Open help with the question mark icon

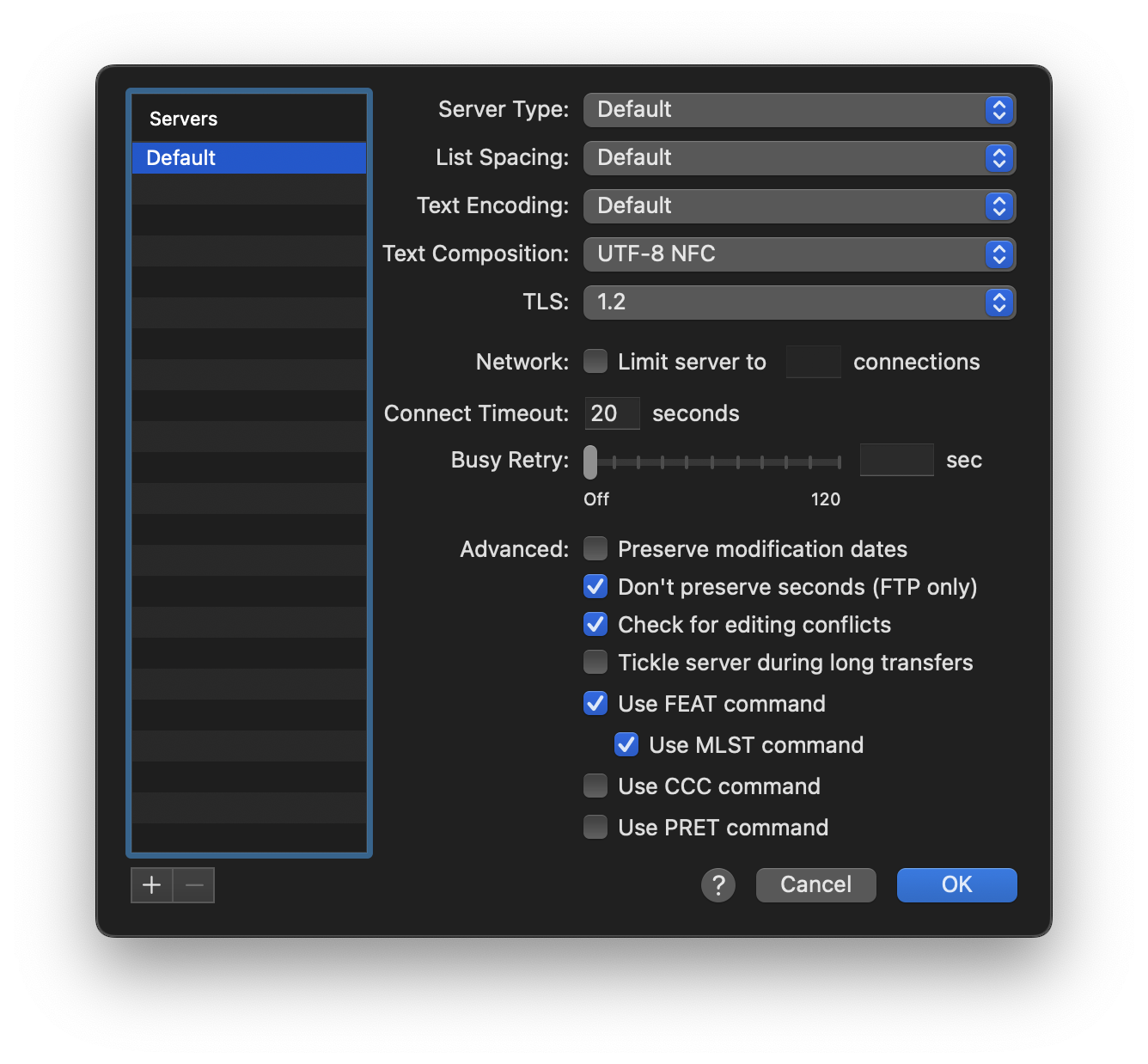(718, 885)
